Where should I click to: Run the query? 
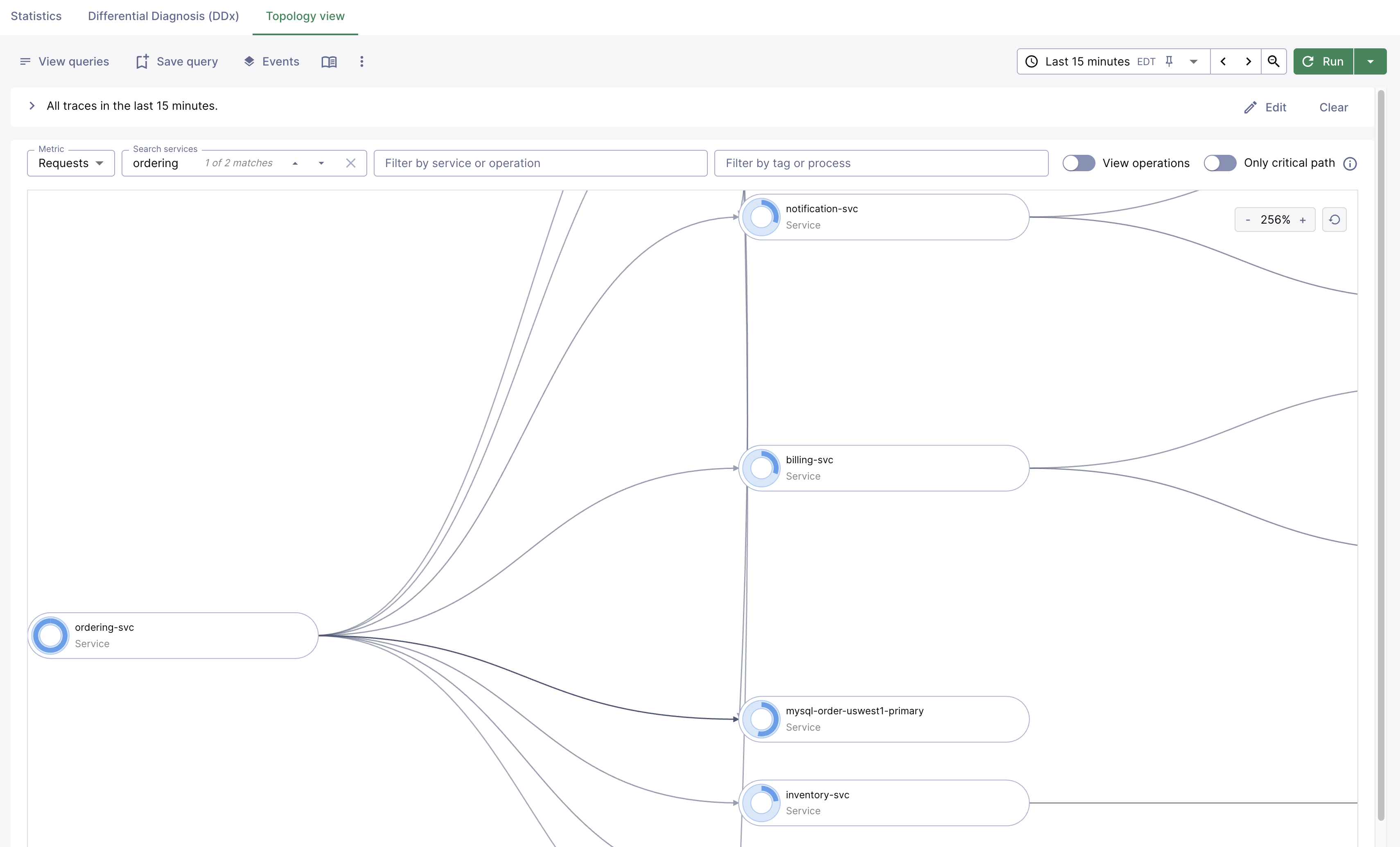pyautogui.click(x=1323, y=61)
